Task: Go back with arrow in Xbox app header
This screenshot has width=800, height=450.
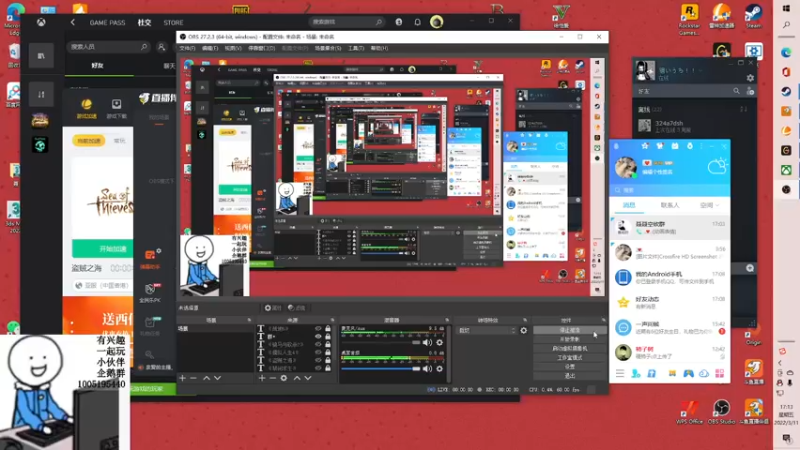Action: click(72, 22)
